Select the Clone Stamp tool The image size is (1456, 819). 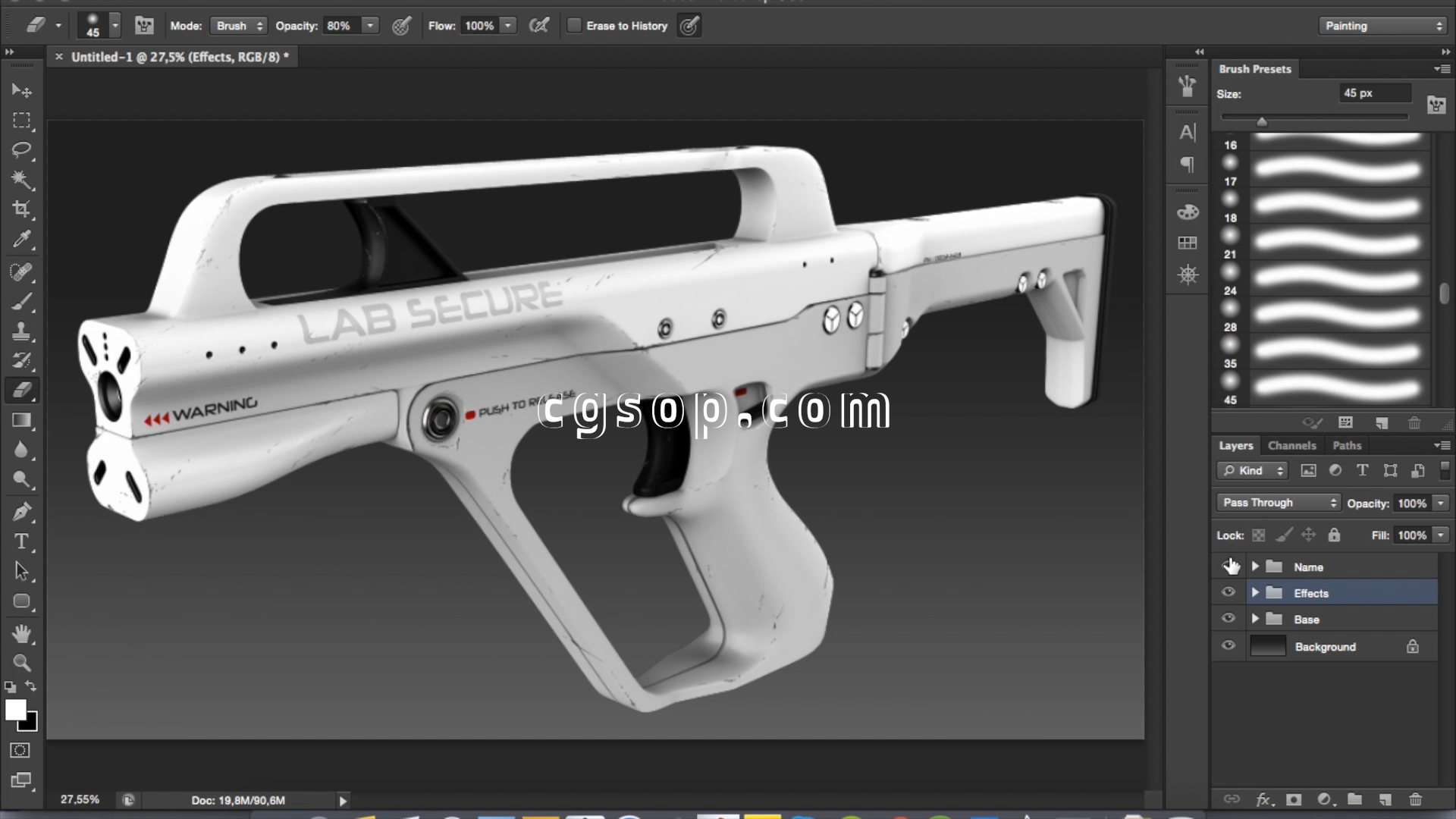point(21,331)
